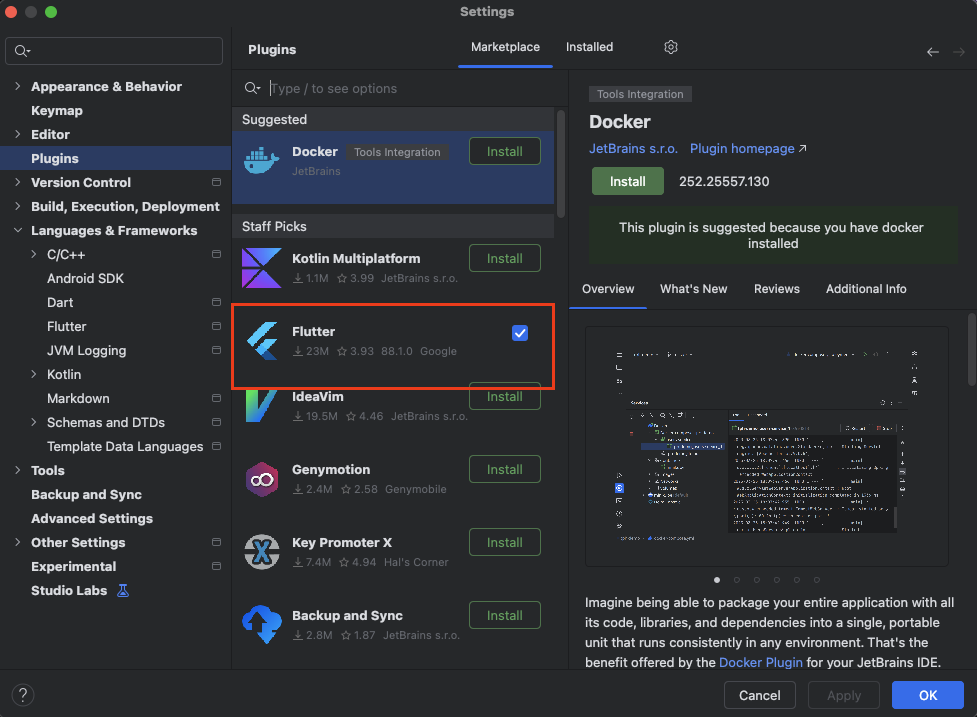Open the What's New tab
The height and width of the screenshot is (717, 977).
pyautogui.click(x=693, y=289)
